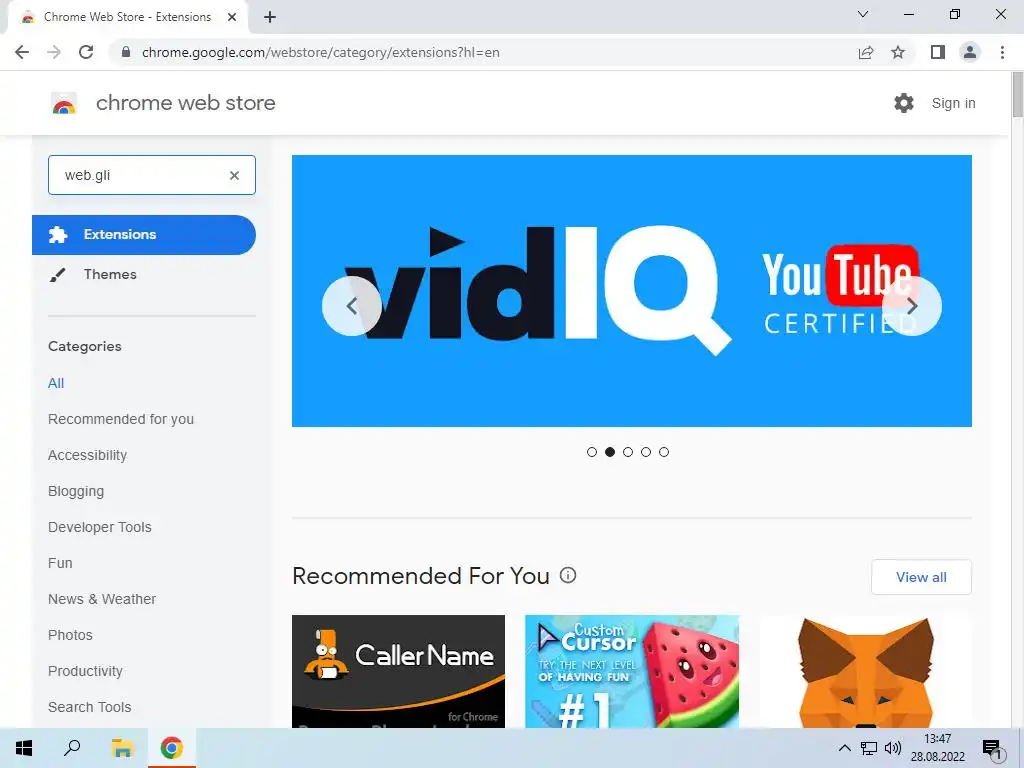Choose Photos category

point(70,635)
